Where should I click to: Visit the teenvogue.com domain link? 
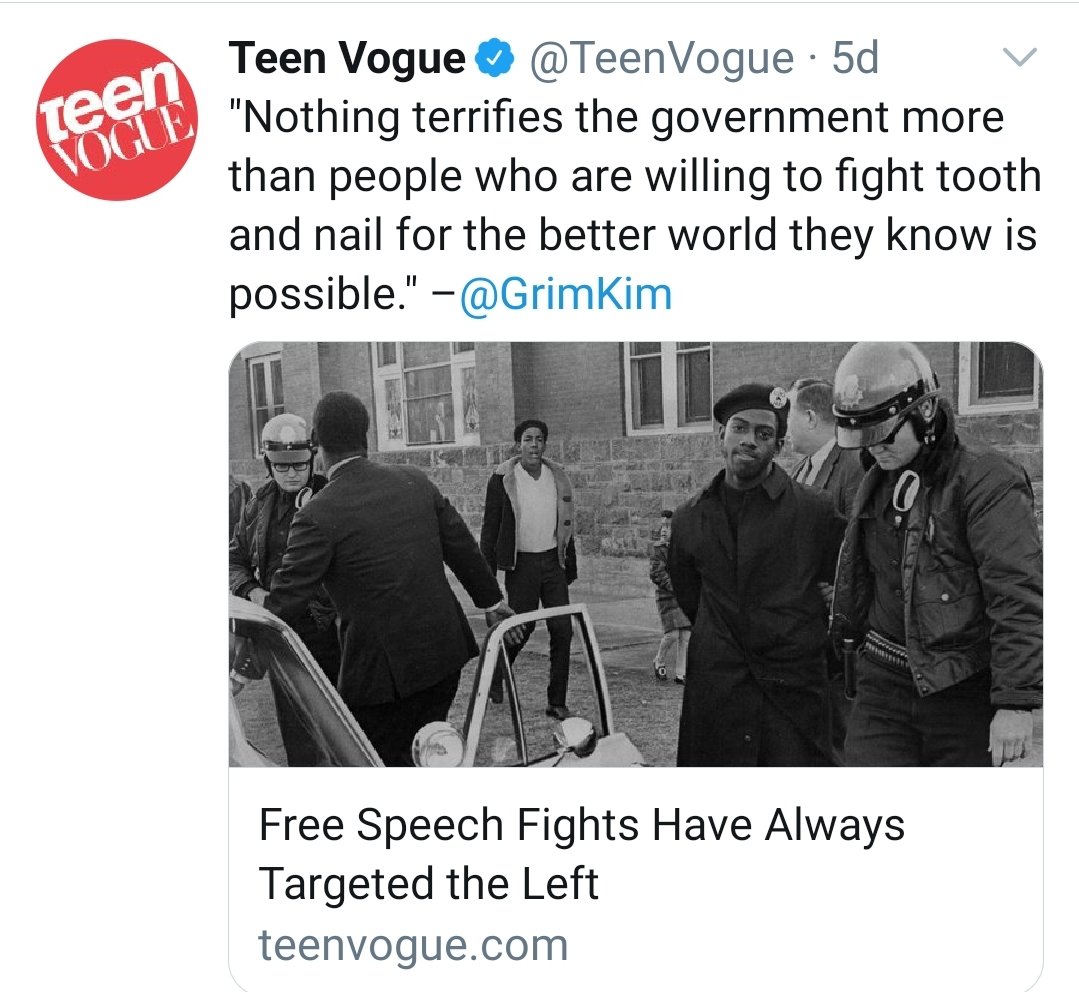tap(413, 945)
